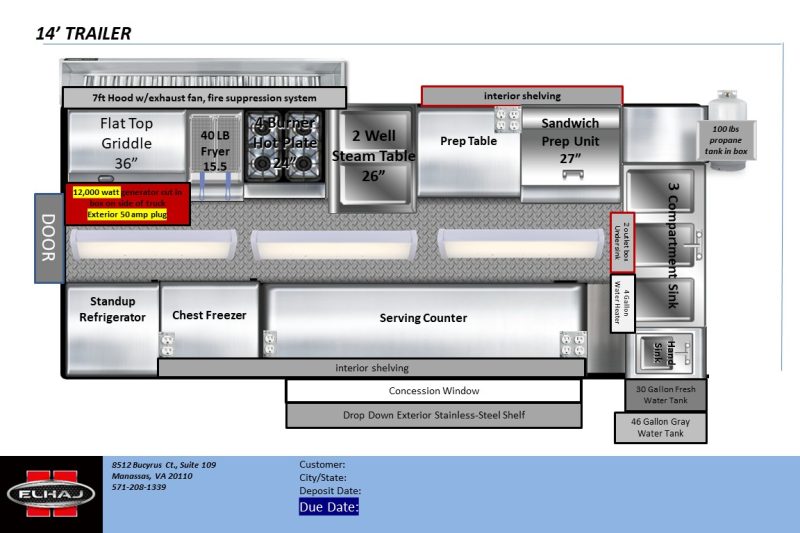This screenshot has height=533, width=800.
Task: Click the upper interior shelving box
Action: (x=522, y=96)
